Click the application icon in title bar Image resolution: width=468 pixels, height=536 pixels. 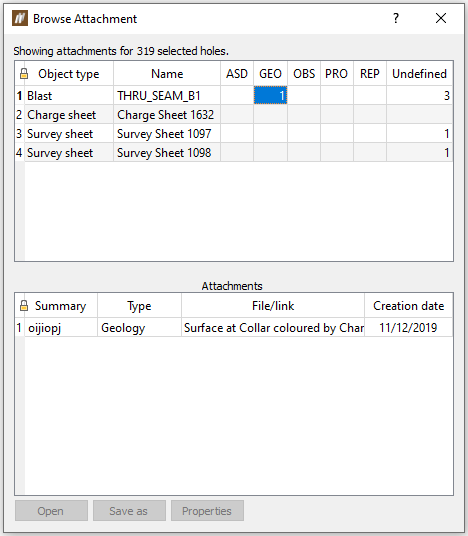(20, 18)
